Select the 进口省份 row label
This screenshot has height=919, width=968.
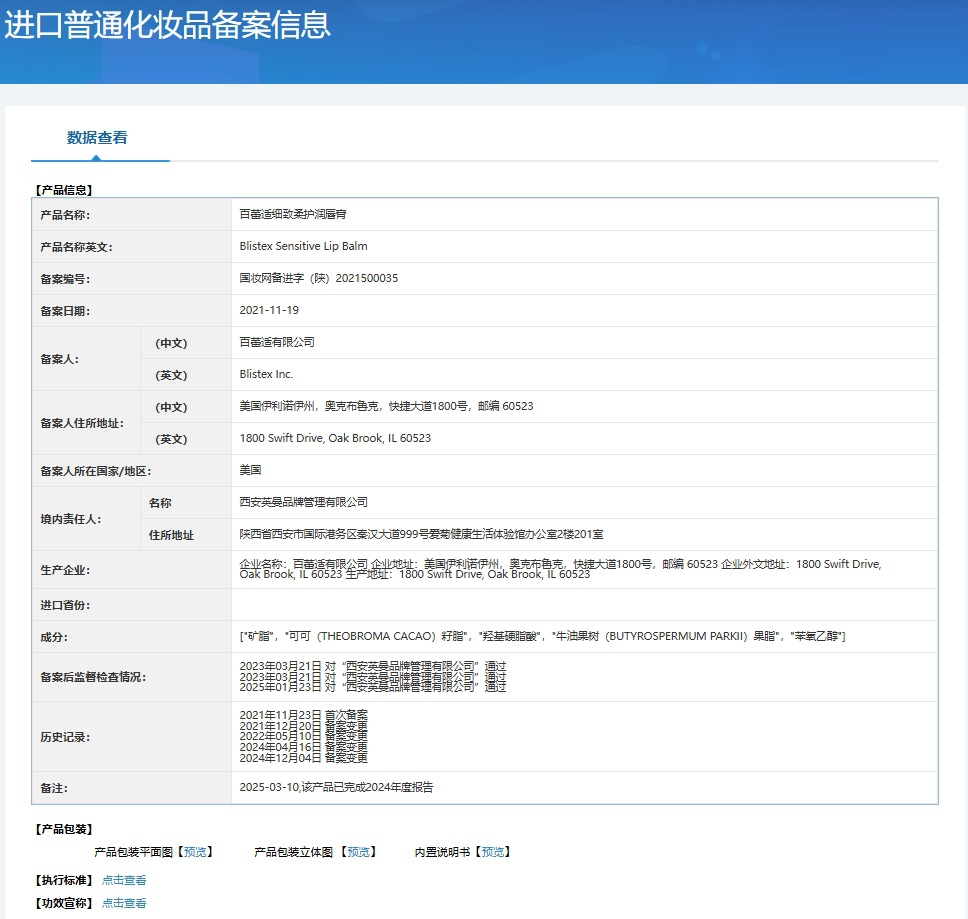point(65,605)
